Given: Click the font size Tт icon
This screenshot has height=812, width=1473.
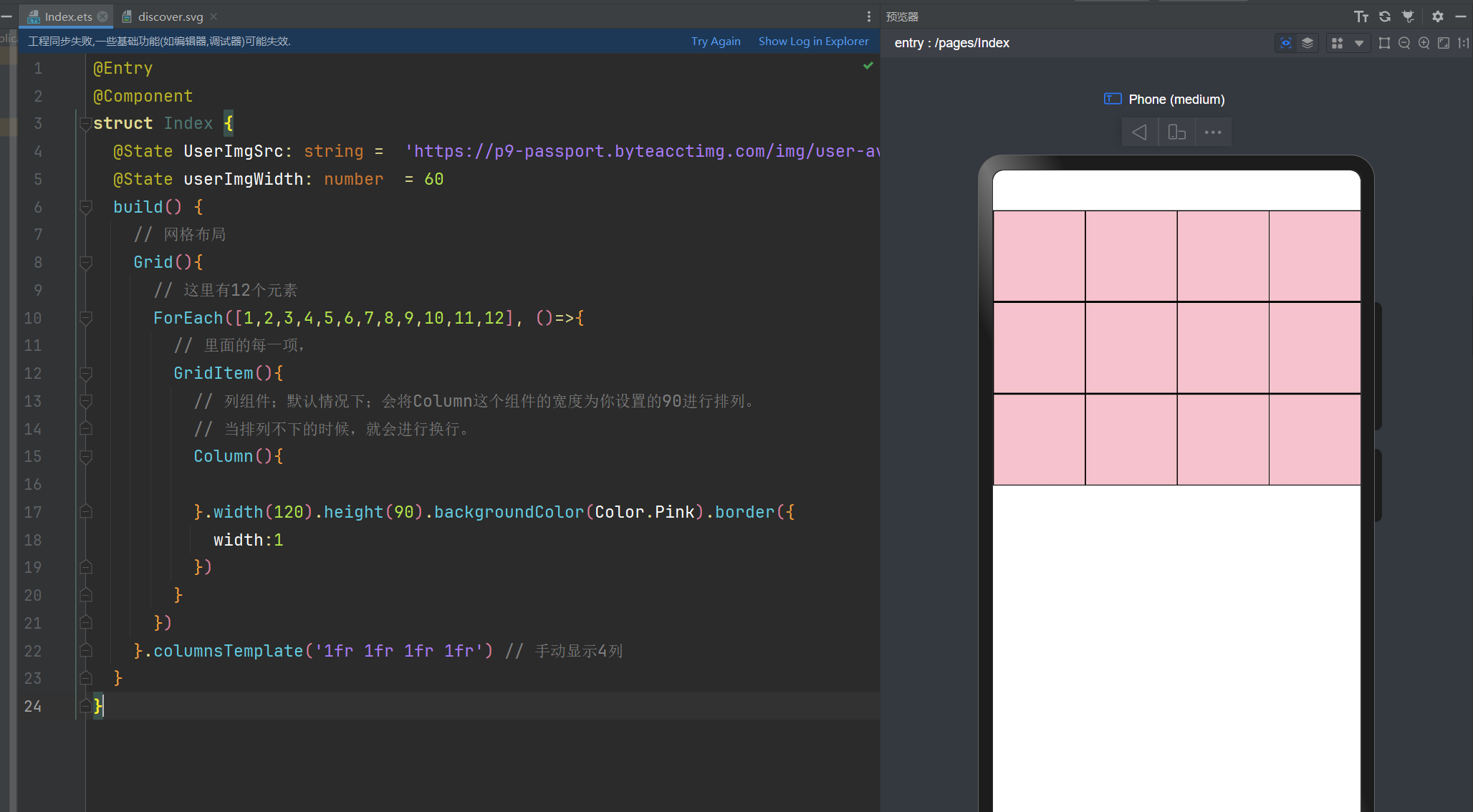Looking at the screenshot, I should click(1361, 16).
